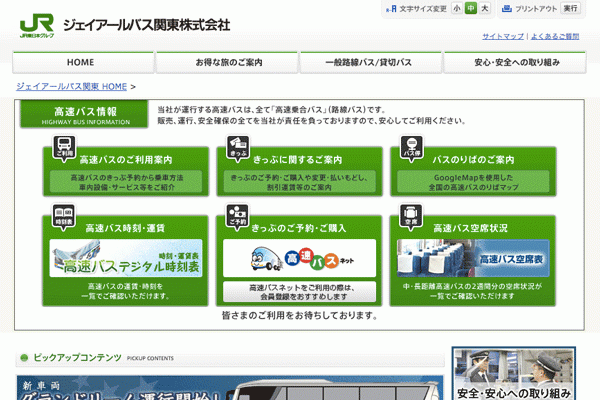Click the 高速バス空席状況 heading
The image size is (600, 400).
471,228
